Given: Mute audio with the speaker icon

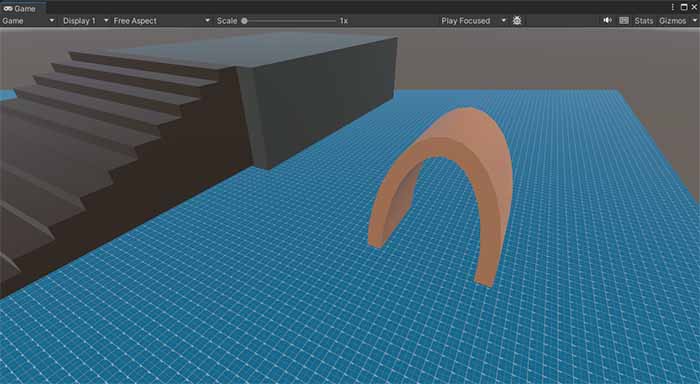Looking at the screenshot, I should pos(608,21).
